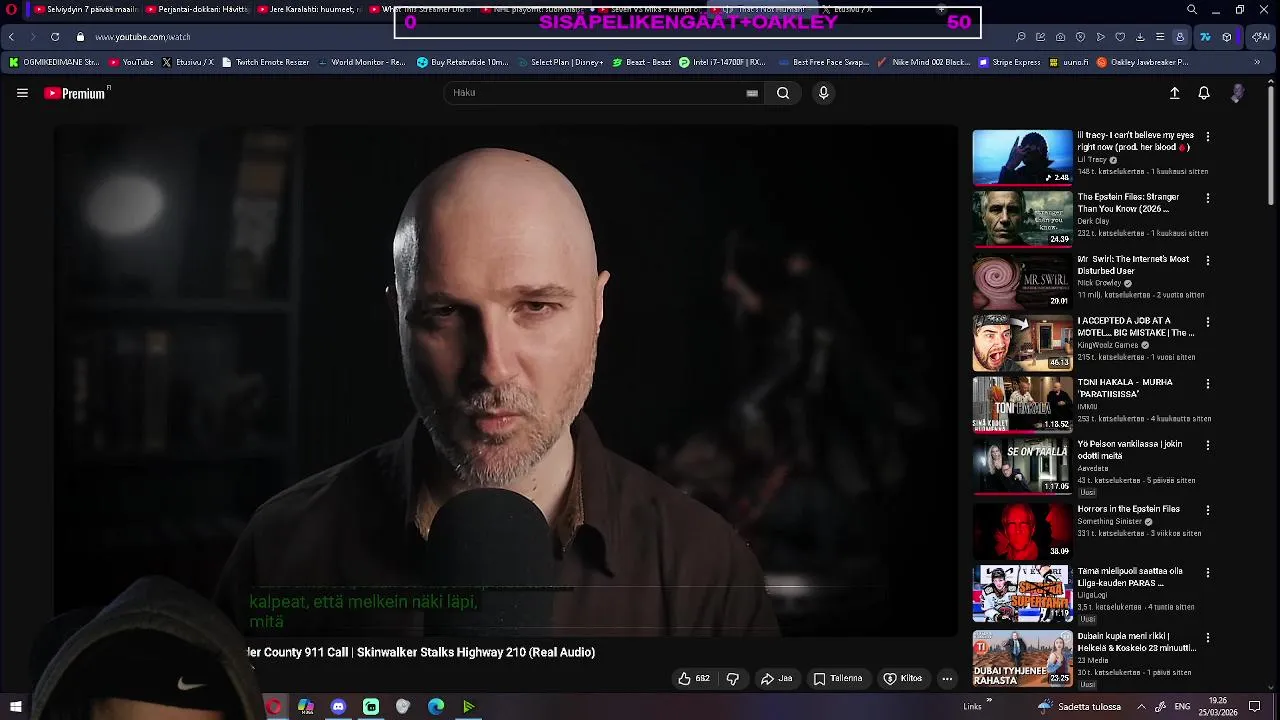Open the YouTube hamburger guide menu
Image resolution: width=1280 pixels, height=720 pixels.
coord(22,93)
